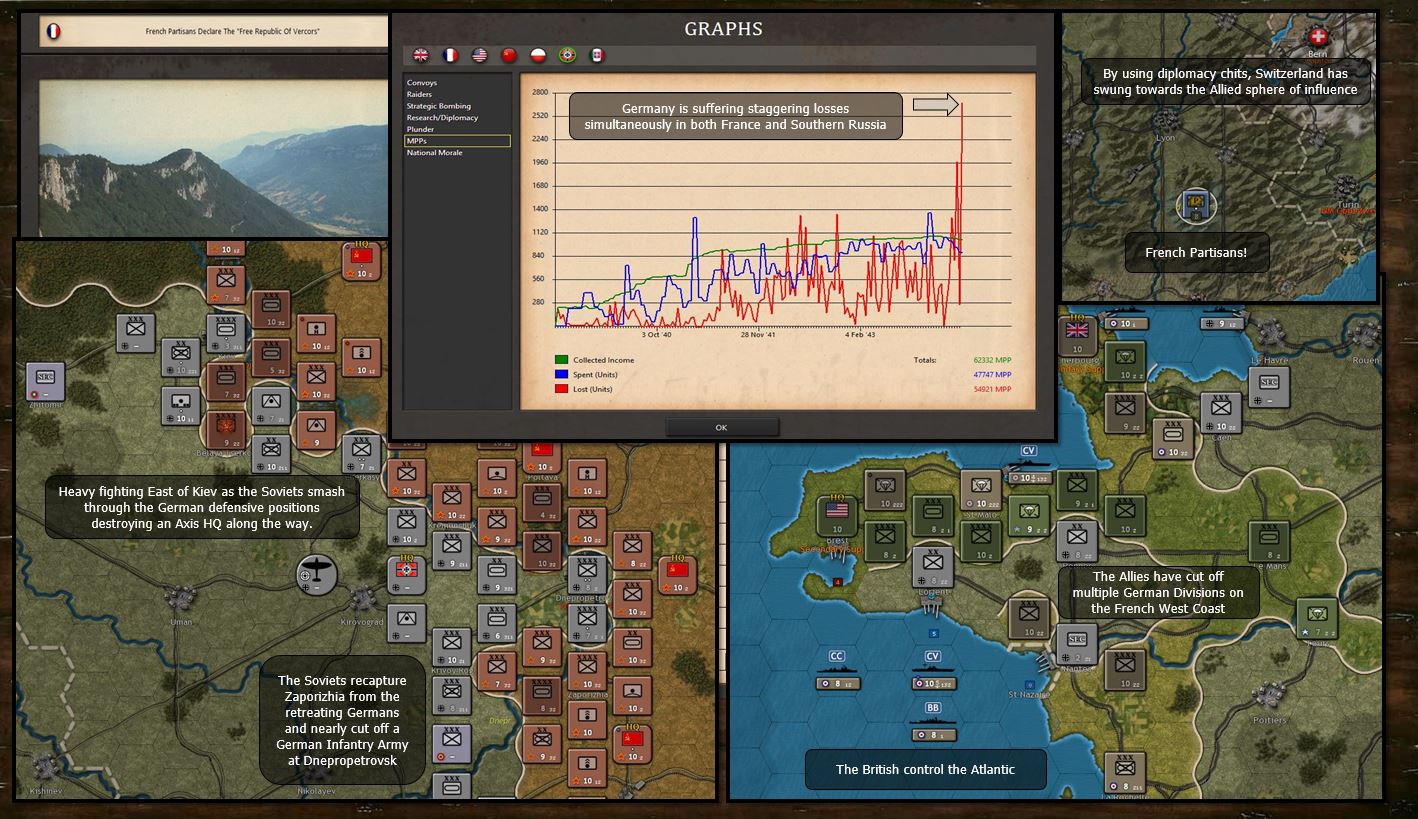Select the German unit on Lorient

click(933, 566)
